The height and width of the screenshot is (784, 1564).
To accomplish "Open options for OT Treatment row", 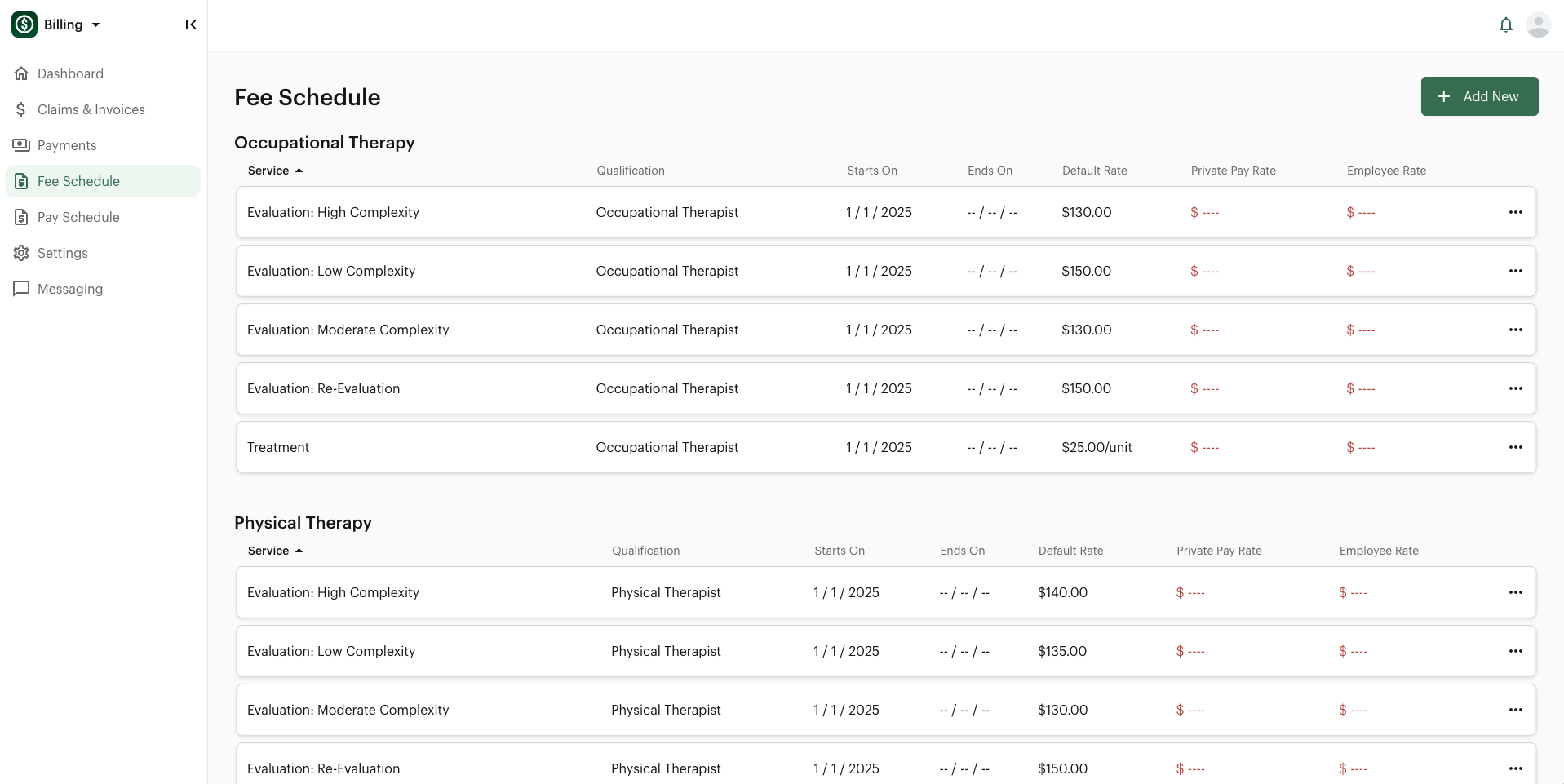I will coord(1515,447).
